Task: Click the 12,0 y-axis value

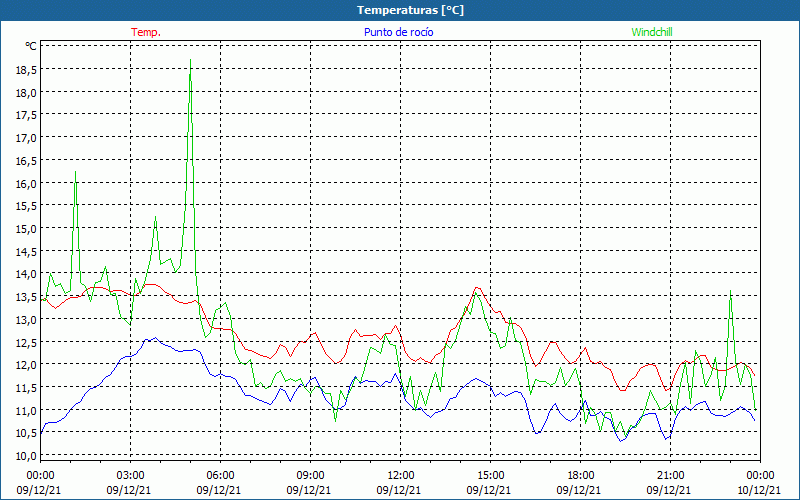Action: point(26,365)
